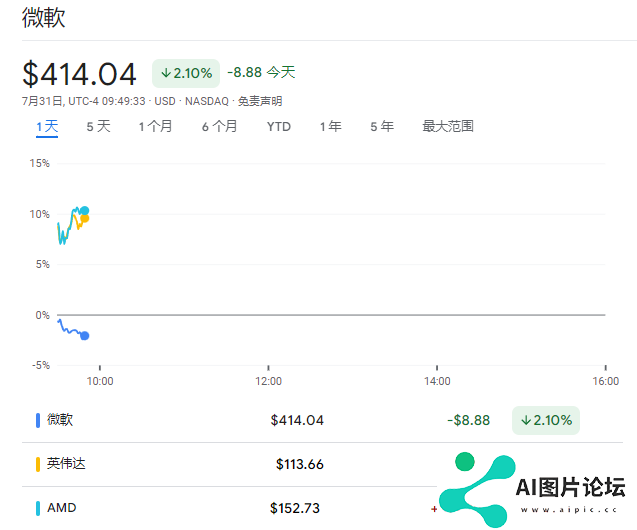This screenshot has height=530, width=637.
Task: Click the yellow 英伟达 endpoint dot on the chart
Action: [84, 219]
